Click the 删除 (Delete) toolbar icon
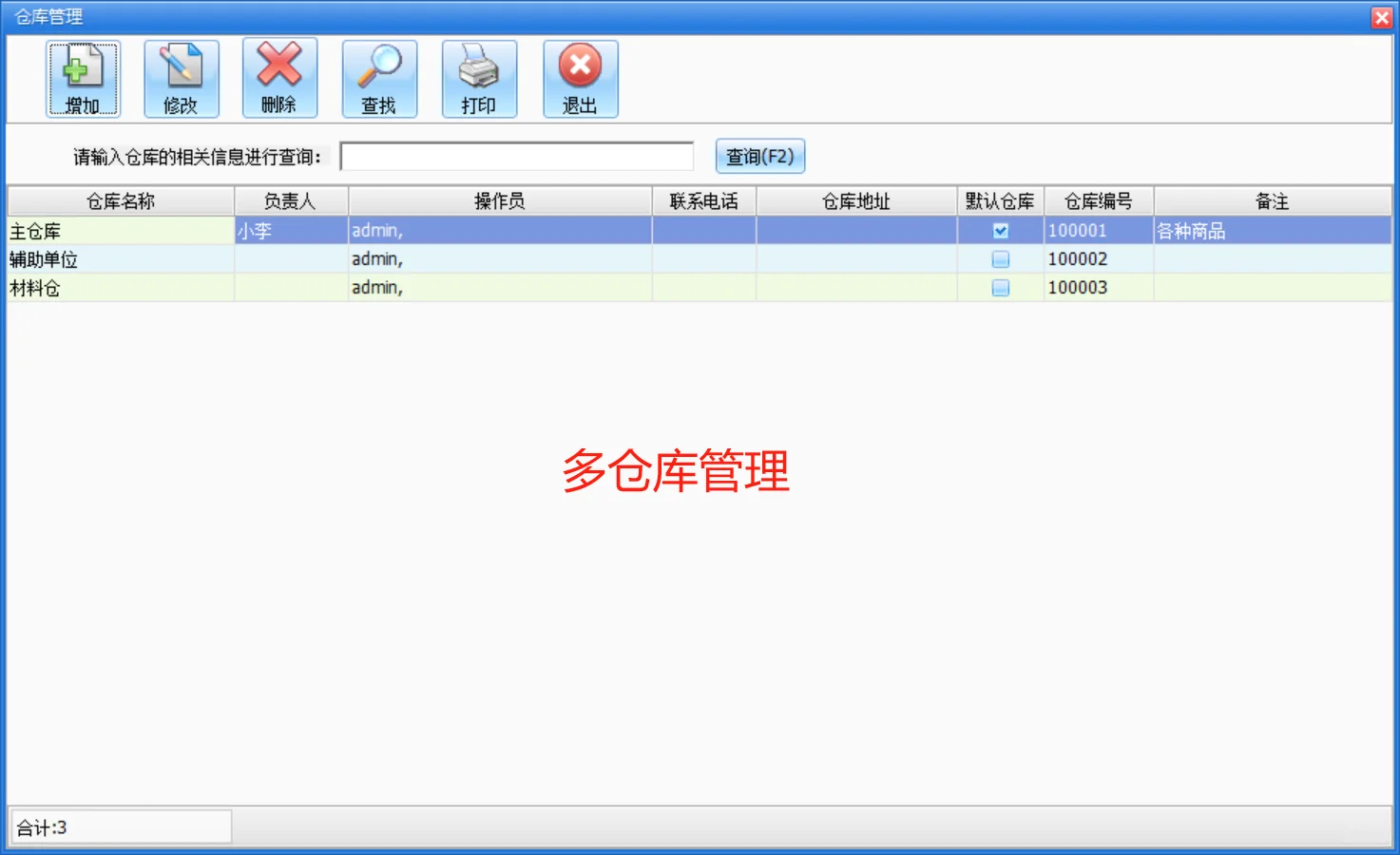1400x855 pixels. click(x=279, y=78)
